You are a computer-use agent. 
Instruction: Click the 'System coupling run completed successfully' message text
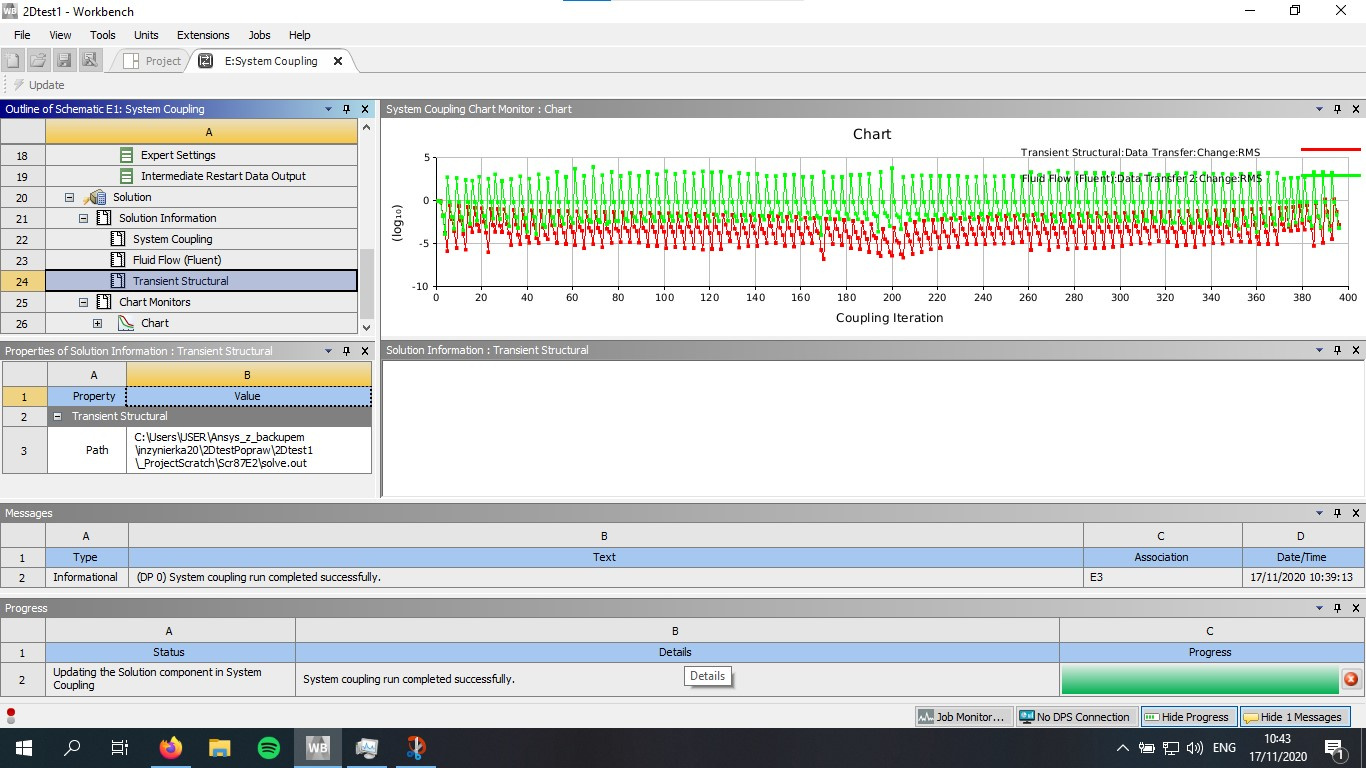tap(258, 577)
